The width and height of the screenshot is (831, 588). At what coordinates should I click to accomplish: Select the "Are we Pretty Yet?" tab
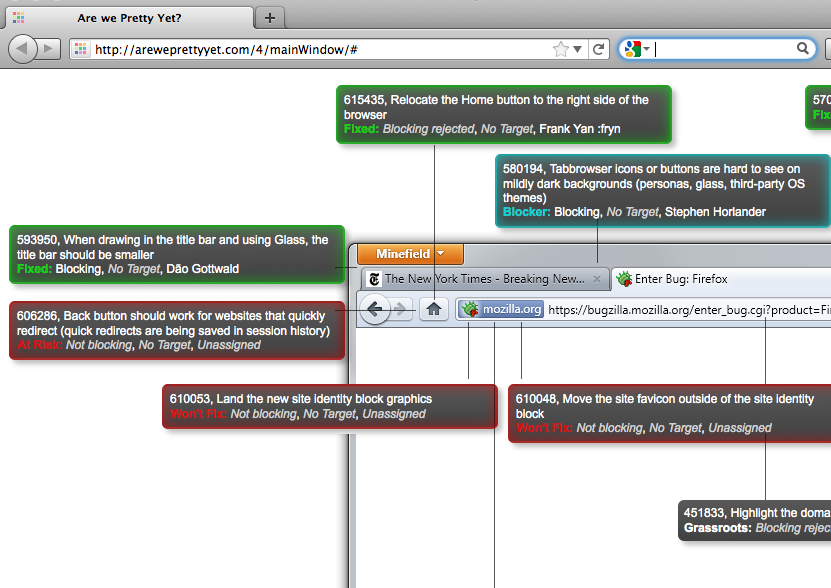coord(128,18)
